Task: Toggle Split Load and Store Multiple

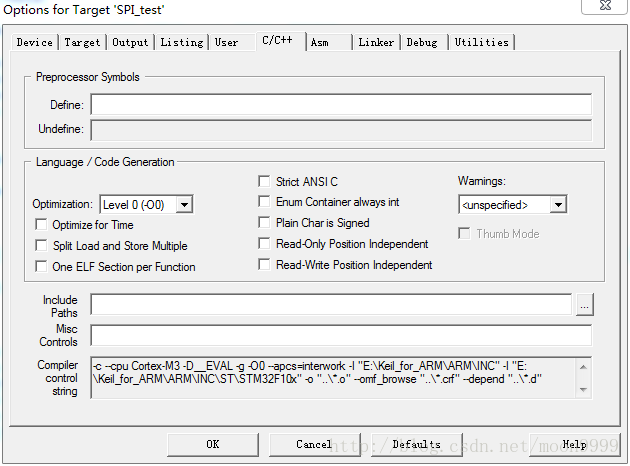Action: click(x=42, y=246)
